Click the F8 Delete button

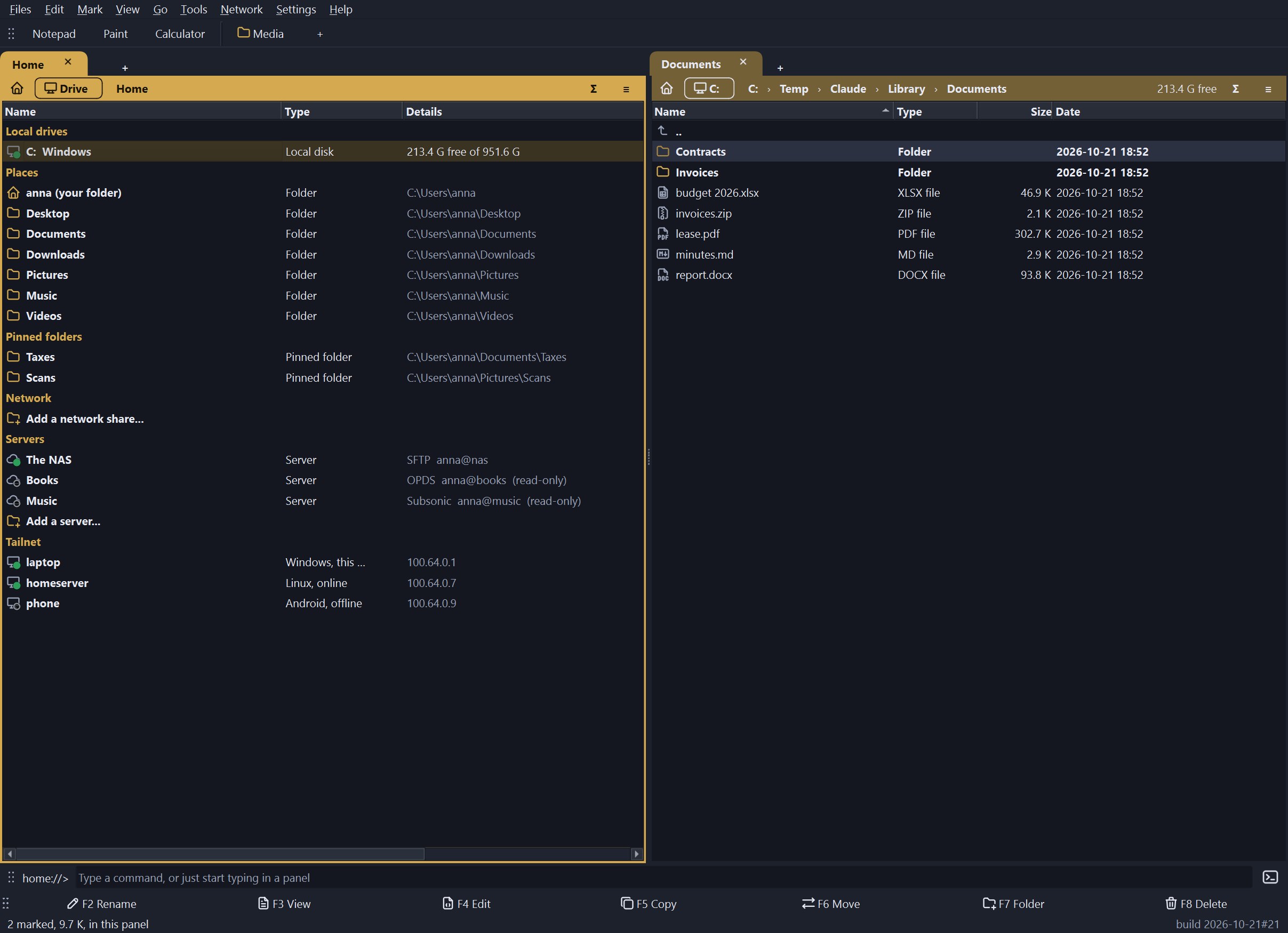point(1196,904)
